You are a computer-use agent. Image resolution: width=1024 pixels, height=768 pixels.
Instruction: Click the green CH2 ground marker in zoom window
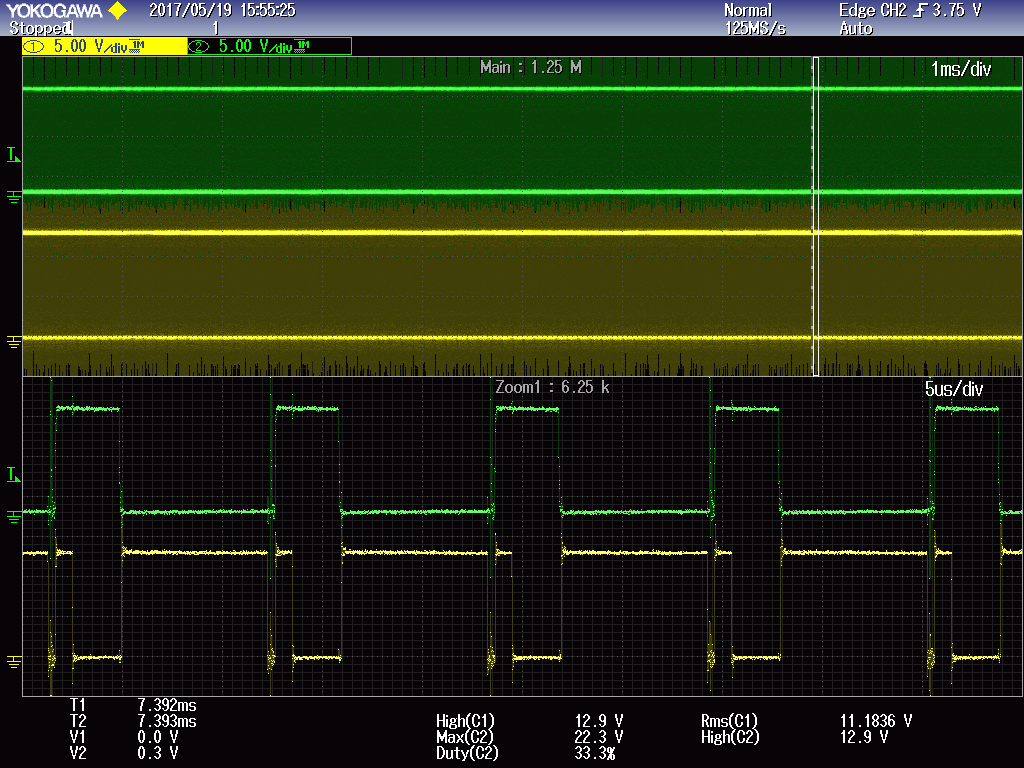[13, 517]
